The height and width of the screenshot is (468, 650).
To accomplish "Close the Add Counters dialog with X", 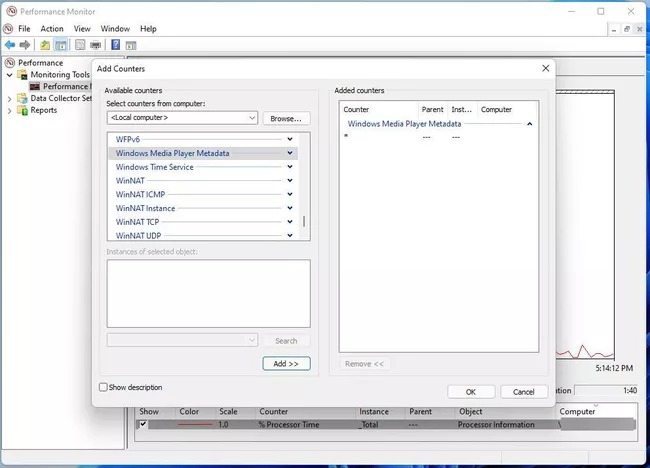I will [546, 68].
